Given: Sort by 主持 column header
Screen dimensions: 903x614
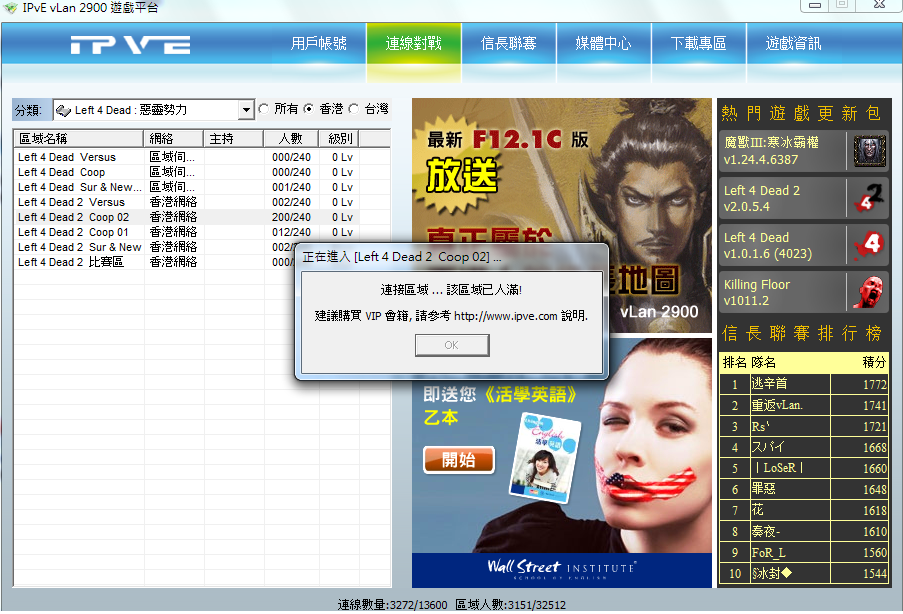Looking at the screenshot, I should click(233, 139).
